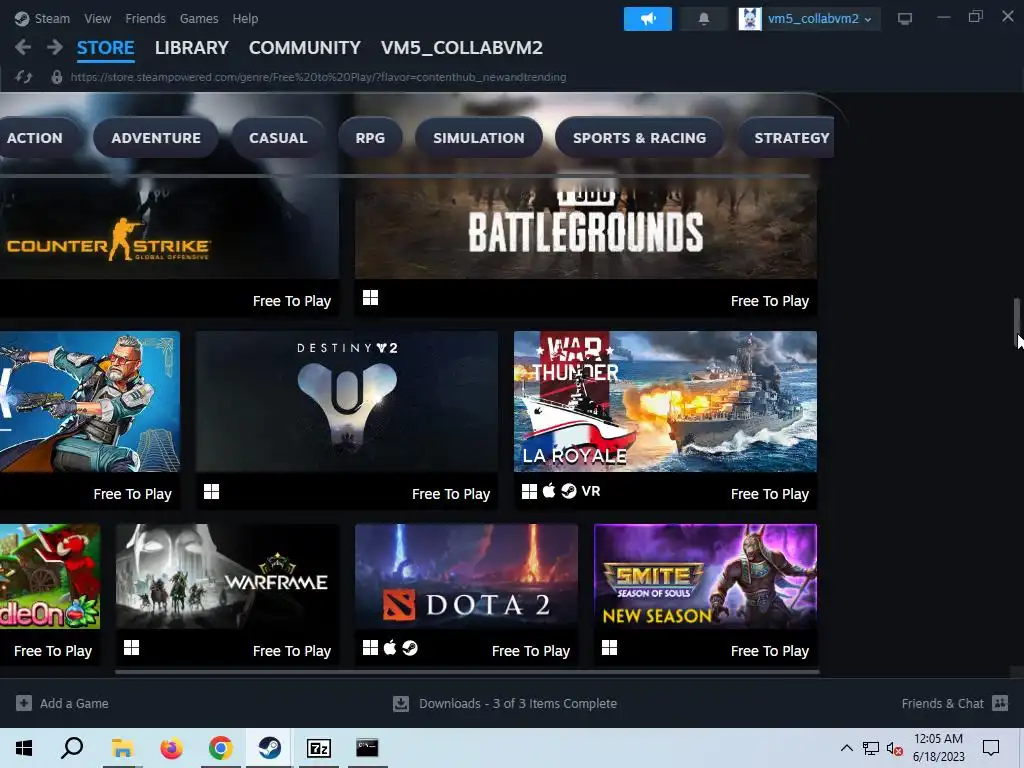1024x768 pixels.
Task: Open the Command Prompt taskbar icon
Action: coord(367,748)
